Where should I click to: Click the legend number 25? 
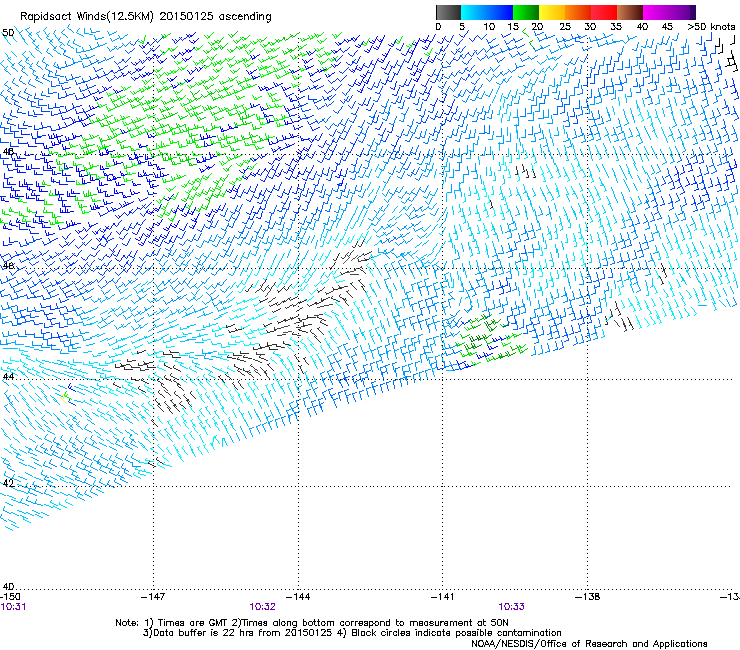pyautogui.click(x=565, y=27)
